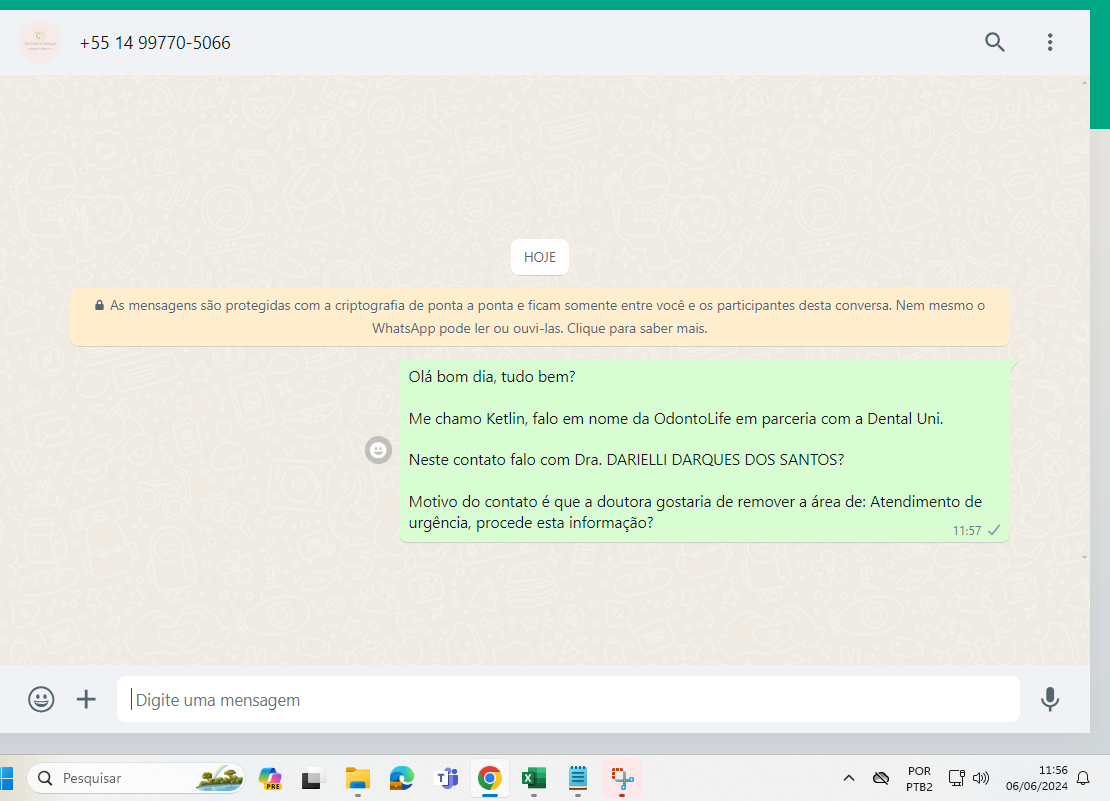Click line mentioning OdontoLife and Dental Uni
Screen dimensions: 1110x801
(675, 419)
